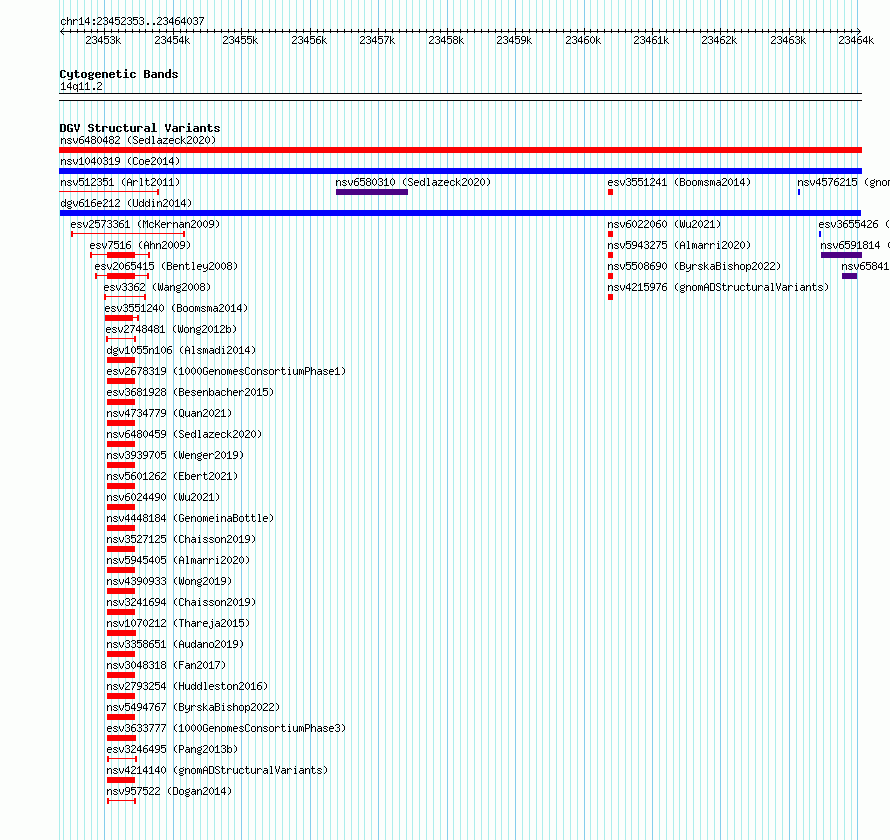Image resolution: width=890 pixels, height=840 pixels.
Task: Click nsv5601262 (Ebert2021) label
Action: pyautogui.click(x=172, y=476)
